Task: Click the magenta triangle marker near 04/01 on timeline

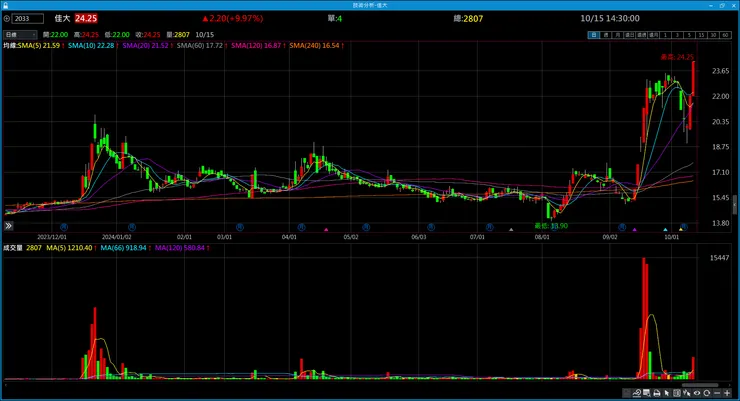Action: tap(326, 230)
